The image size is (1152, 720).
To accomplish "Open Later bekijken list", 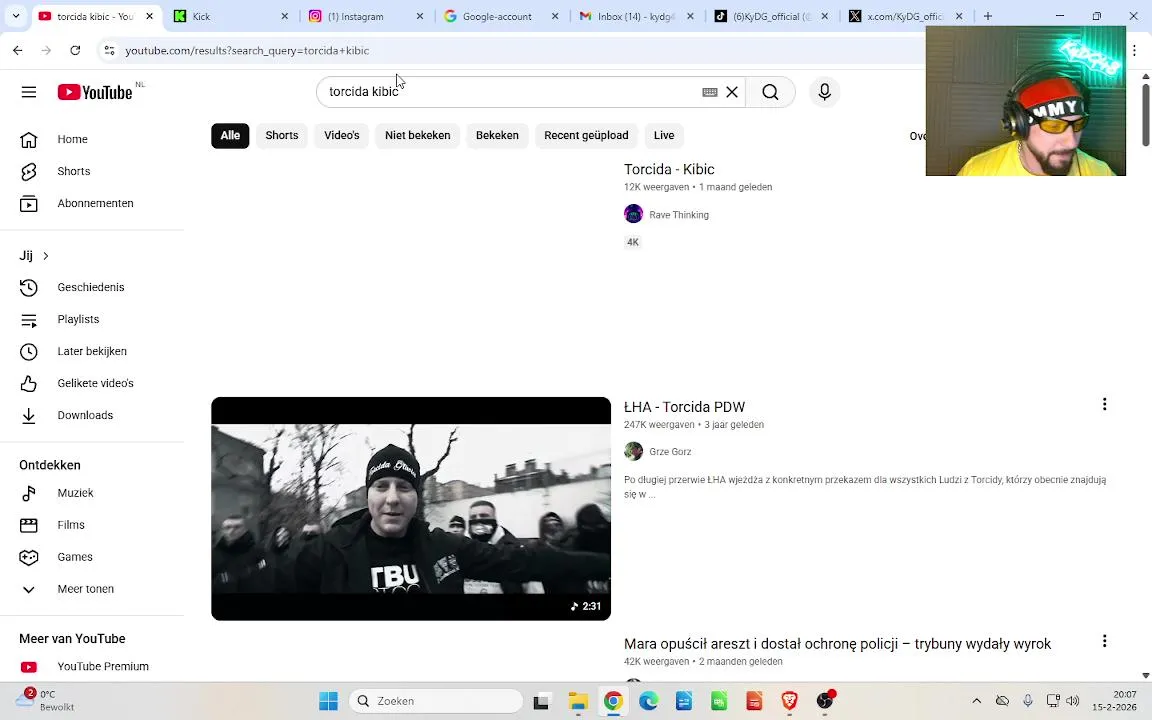I will [x=92, y=351].
